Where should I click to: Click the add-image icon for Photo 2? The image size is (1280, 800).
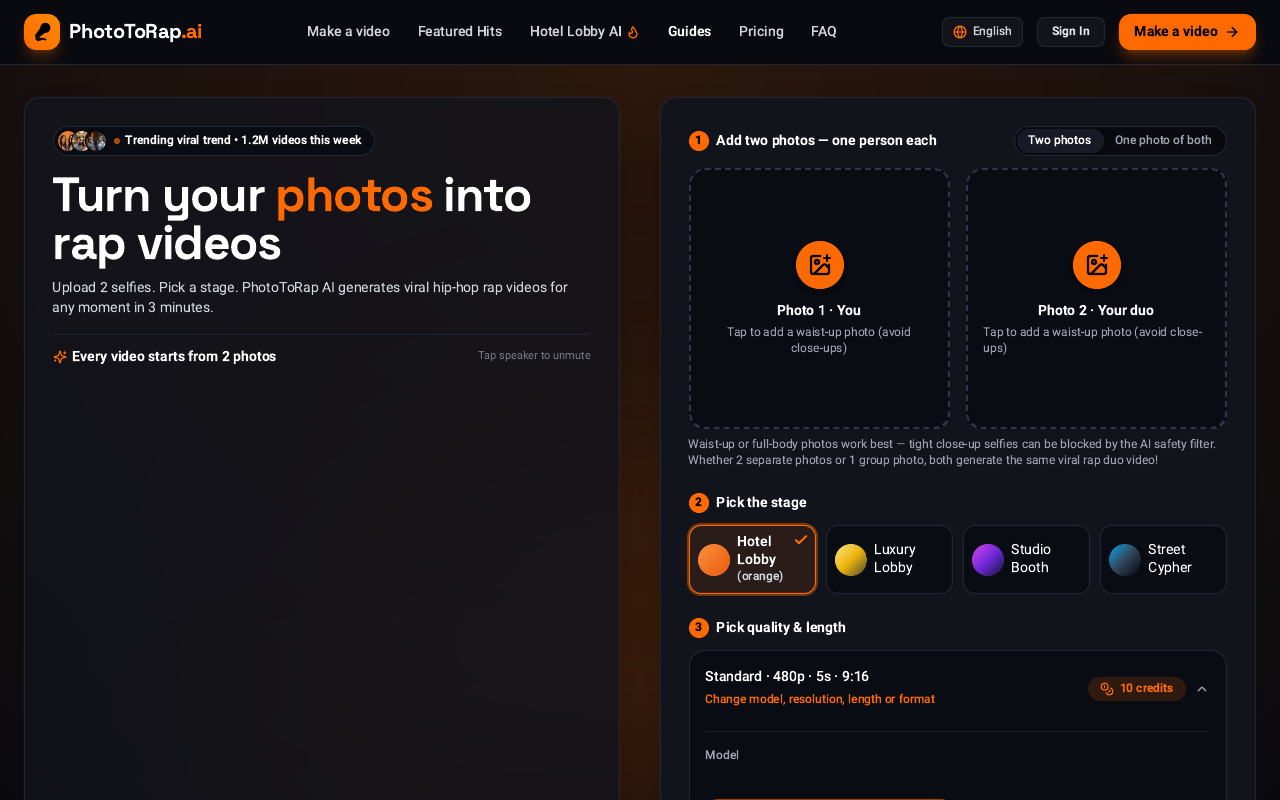(1097, 265)
